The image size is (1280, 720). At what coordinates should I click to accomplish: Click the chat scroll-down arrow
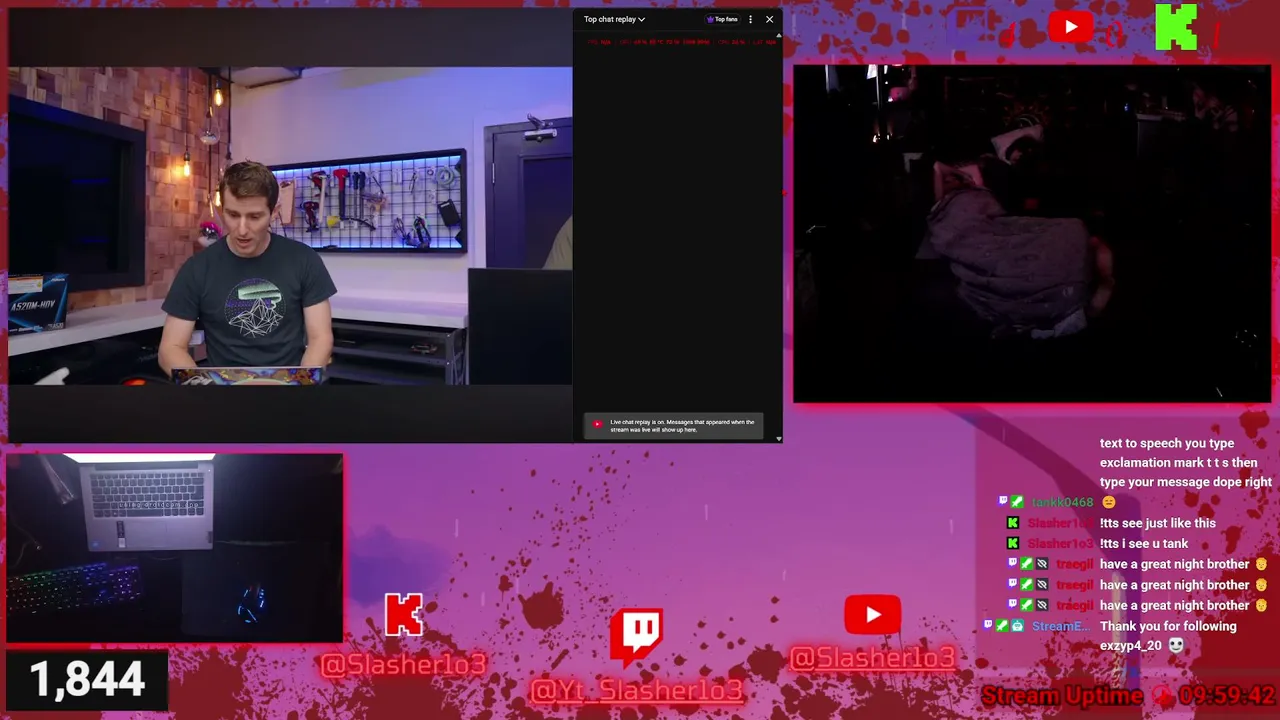tap(779, 438)
